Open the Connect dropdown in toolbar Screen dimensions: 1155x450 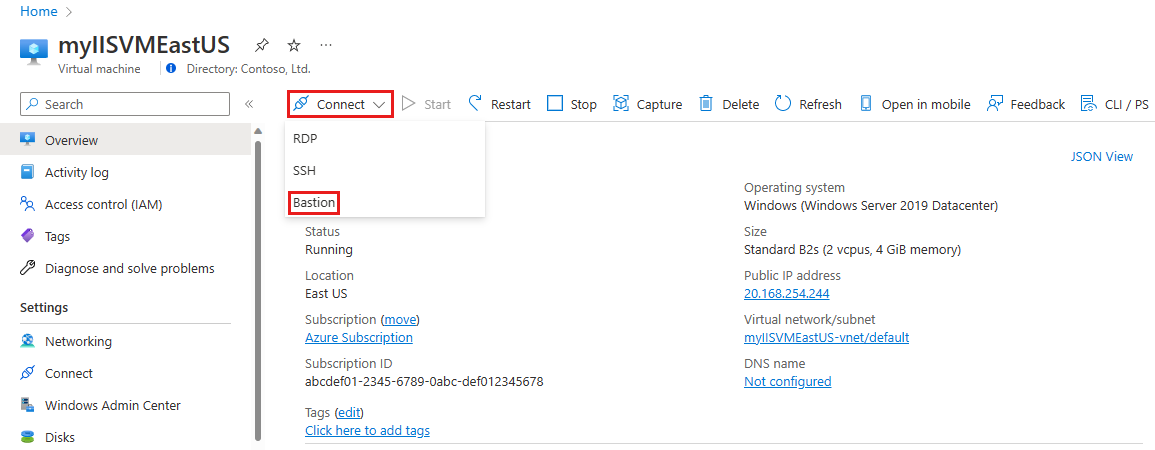tap(340, 105)
